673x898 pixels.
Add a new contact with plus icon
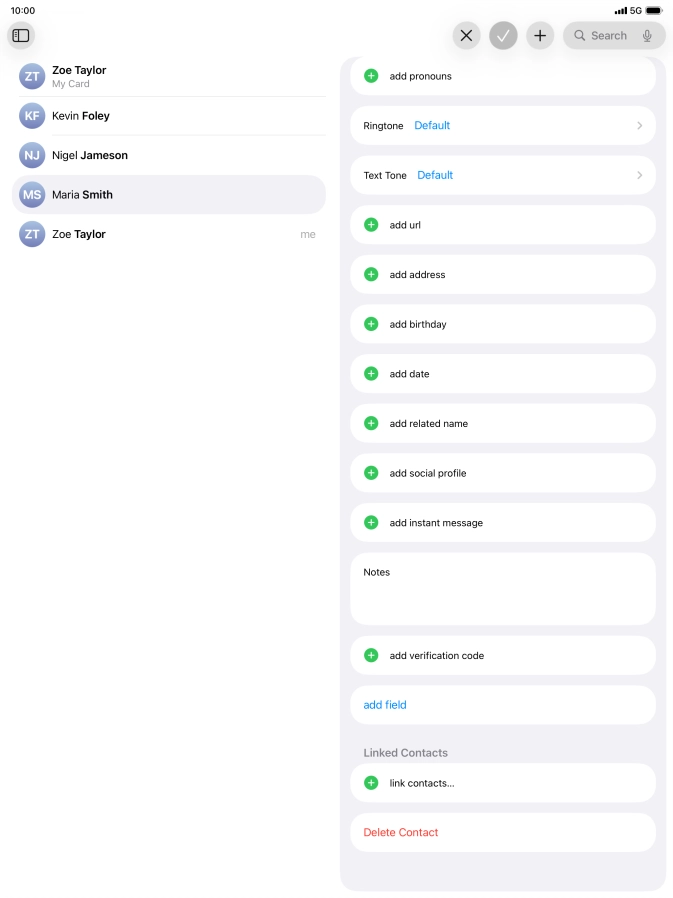540,35
